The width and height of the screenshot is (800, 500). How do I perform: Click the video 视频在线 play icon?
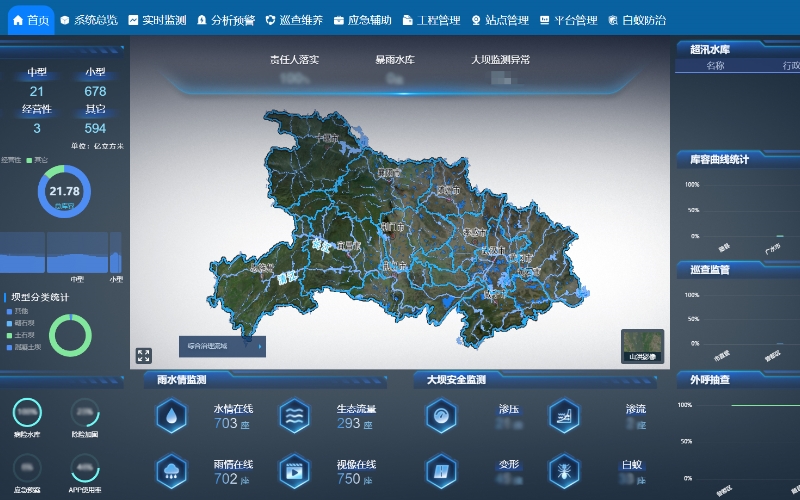(294, 470)
